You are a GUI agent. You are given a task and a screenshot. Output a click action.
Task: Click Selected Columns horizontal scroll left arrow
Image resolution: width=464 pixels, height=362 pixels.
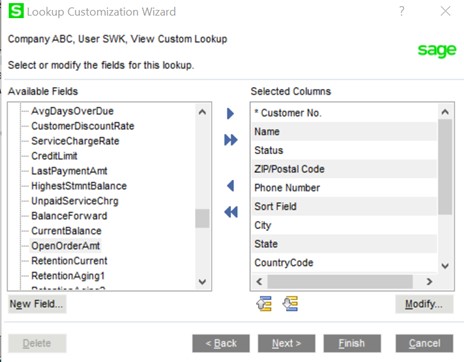(x=259, y=282)
